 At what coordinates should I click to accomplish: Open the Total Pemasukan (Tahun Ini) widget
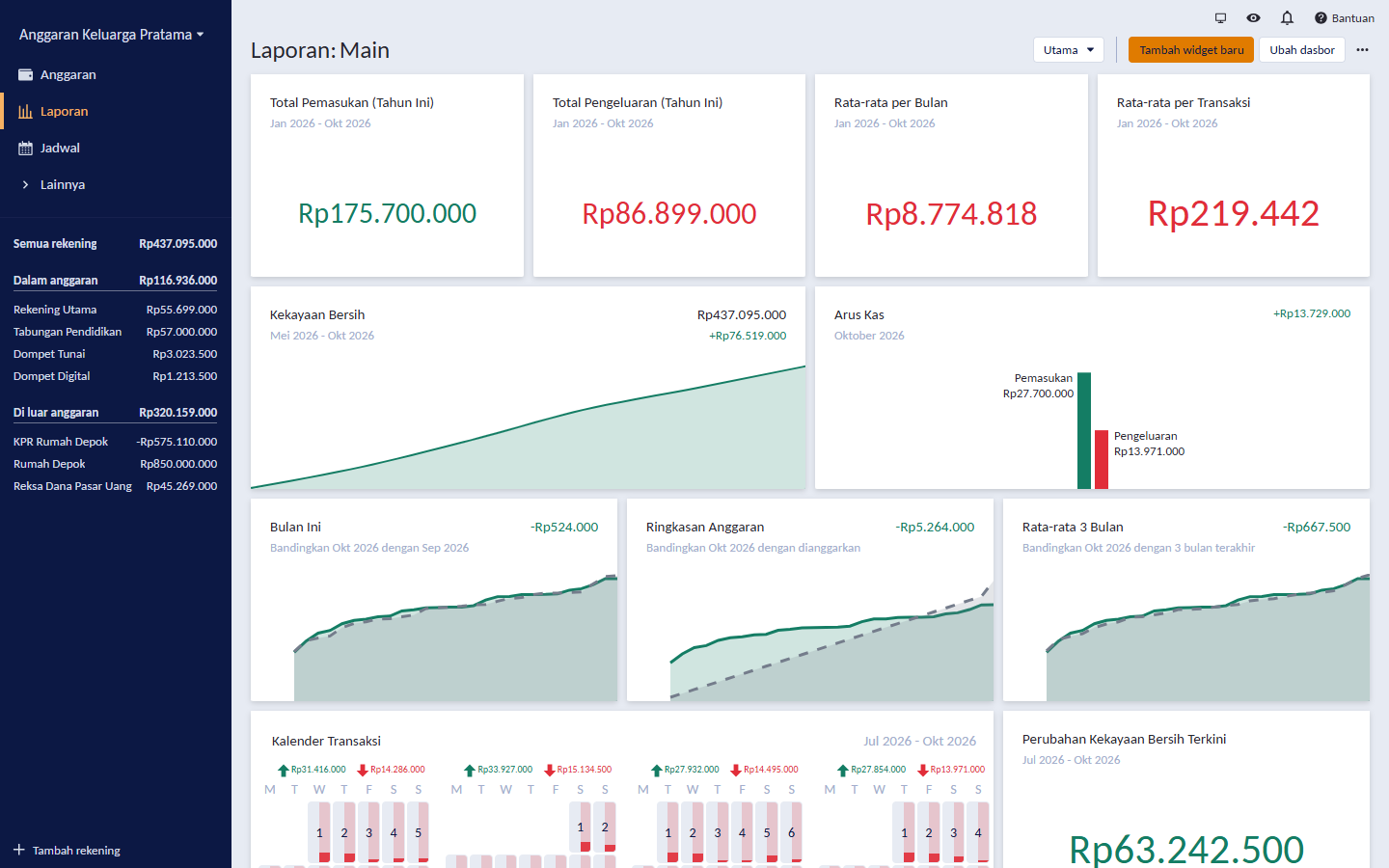387,176
